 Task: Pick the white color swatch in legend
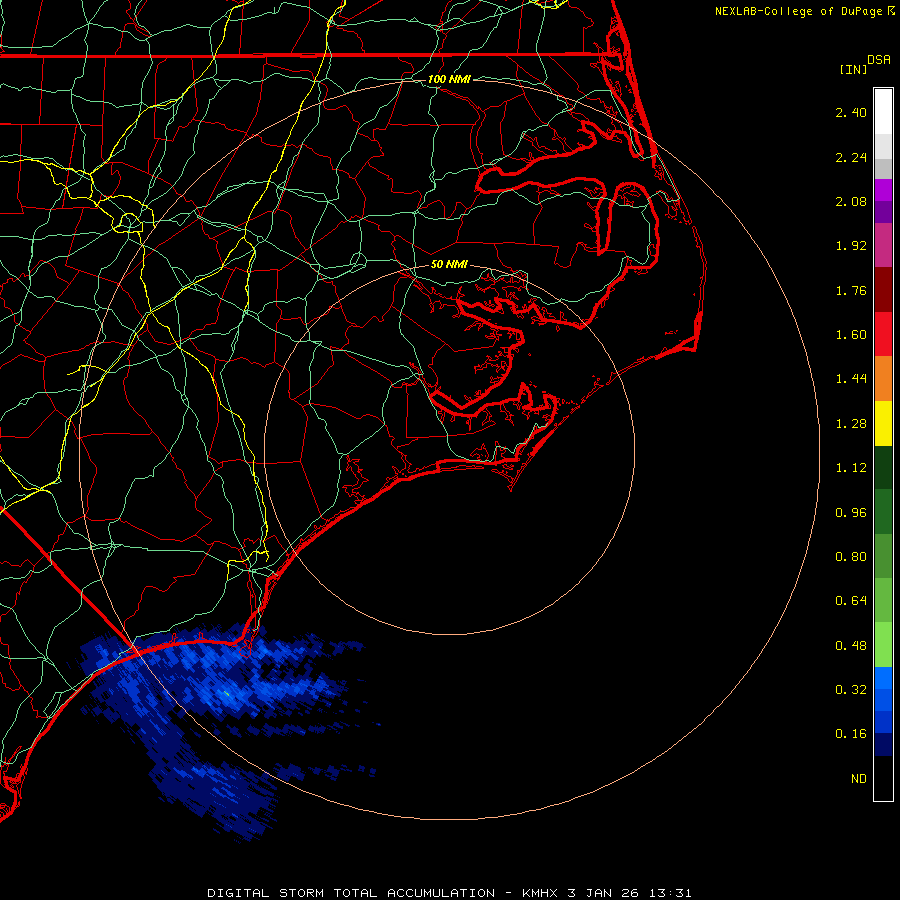coord(883,112)
